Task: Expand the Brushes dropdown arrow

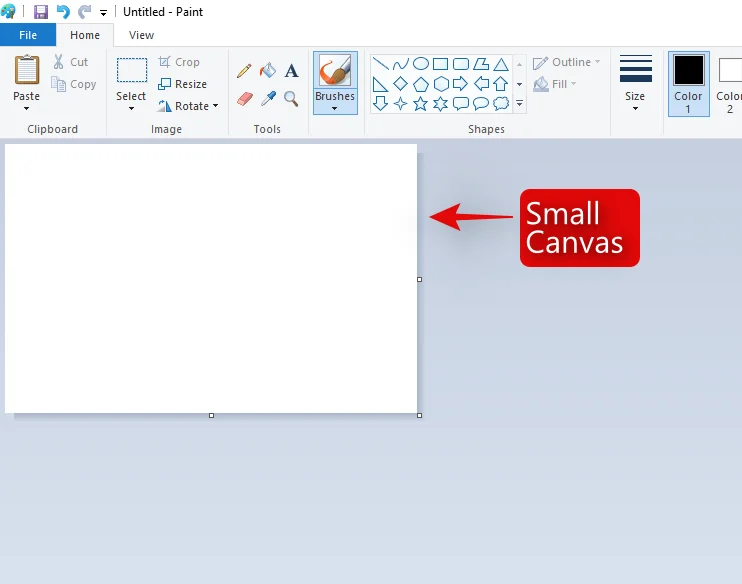Action: 335,108
